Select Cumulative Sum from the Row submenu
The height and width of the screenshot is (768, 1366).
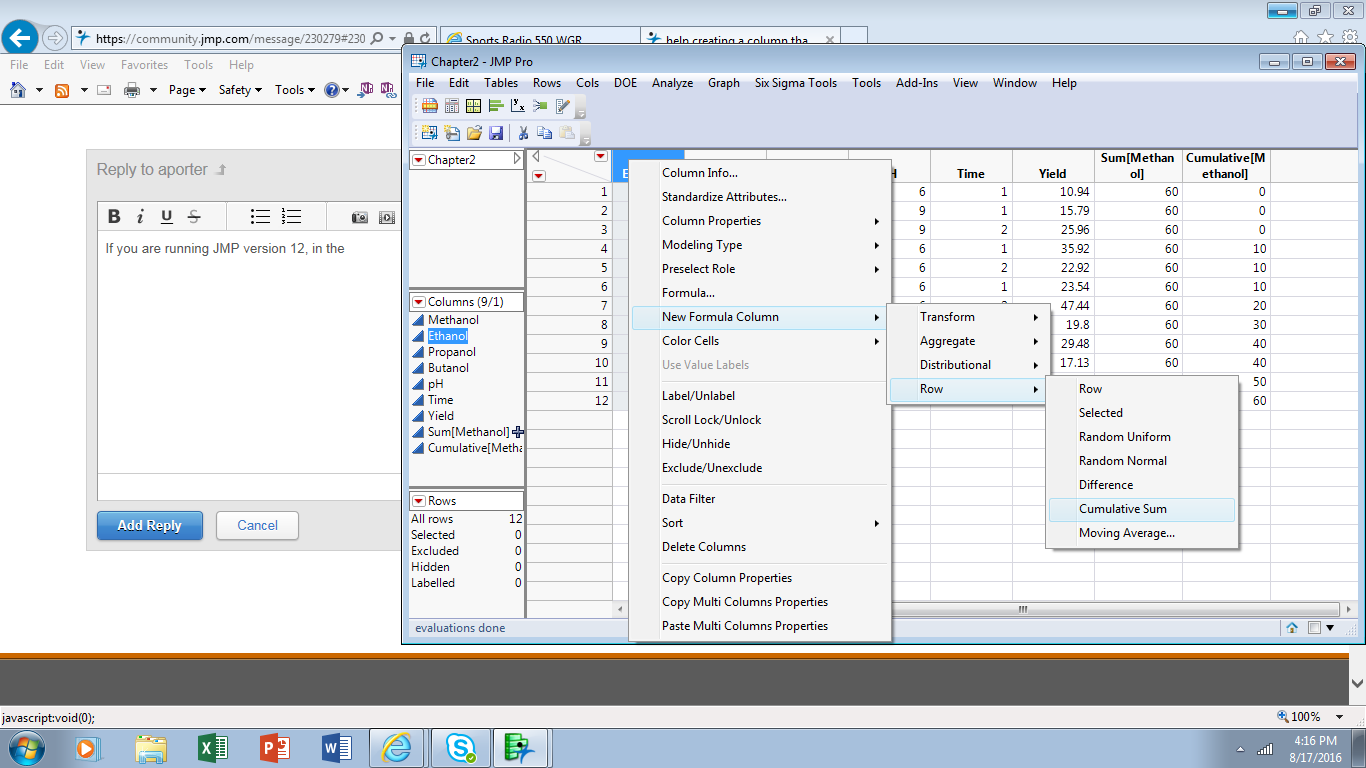[1122, 509]
